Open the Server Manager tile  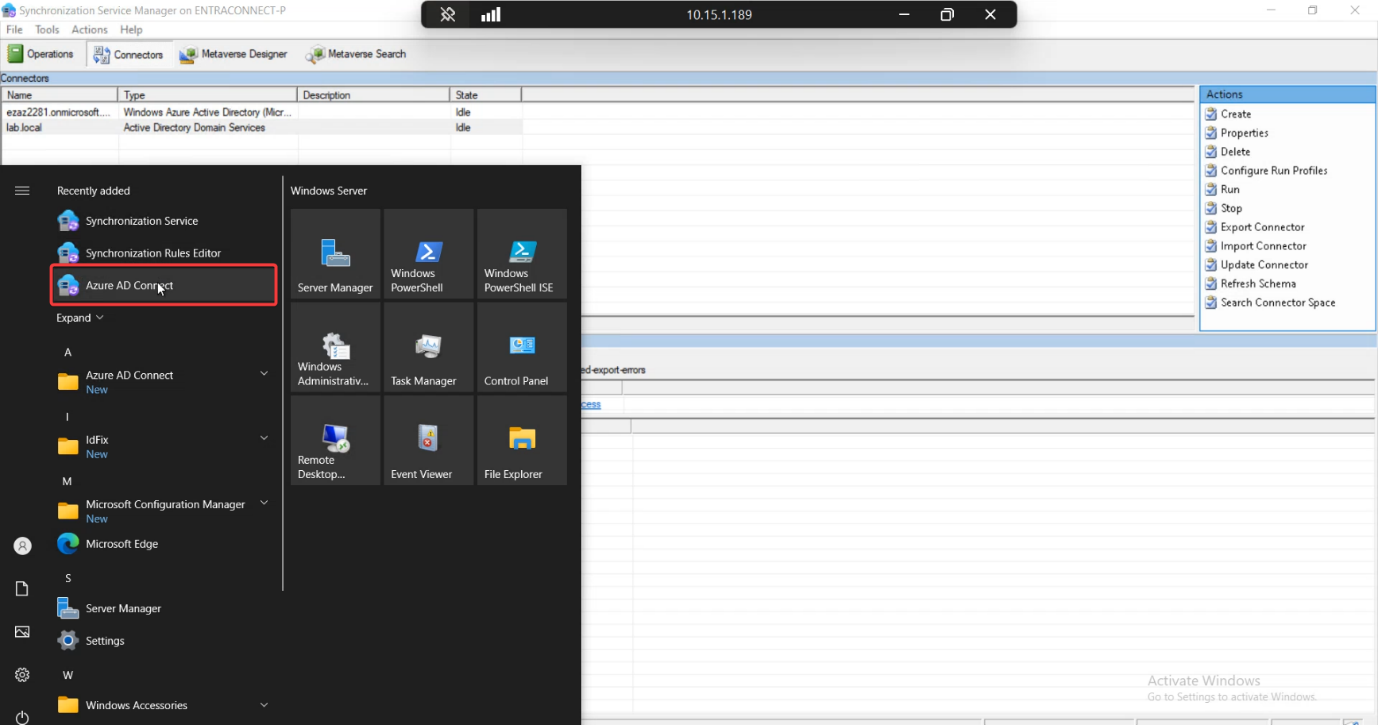coord(335,253)
